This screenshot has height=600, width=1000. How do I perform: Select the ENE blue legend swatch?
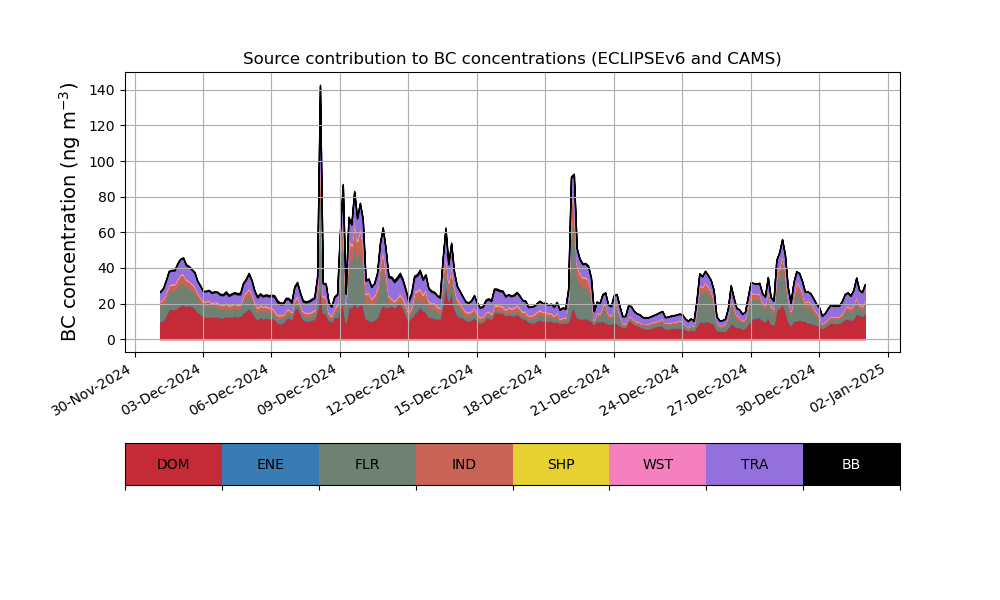tap(270, 465)
